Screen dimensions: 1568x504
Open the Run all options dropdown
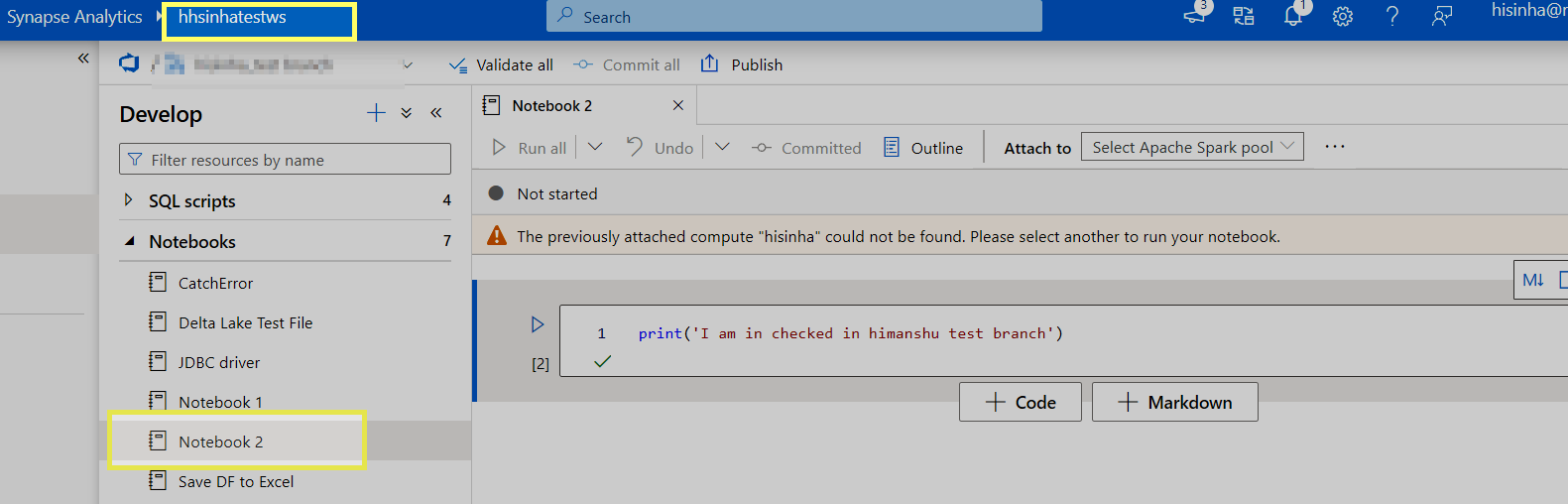(595, 147)
